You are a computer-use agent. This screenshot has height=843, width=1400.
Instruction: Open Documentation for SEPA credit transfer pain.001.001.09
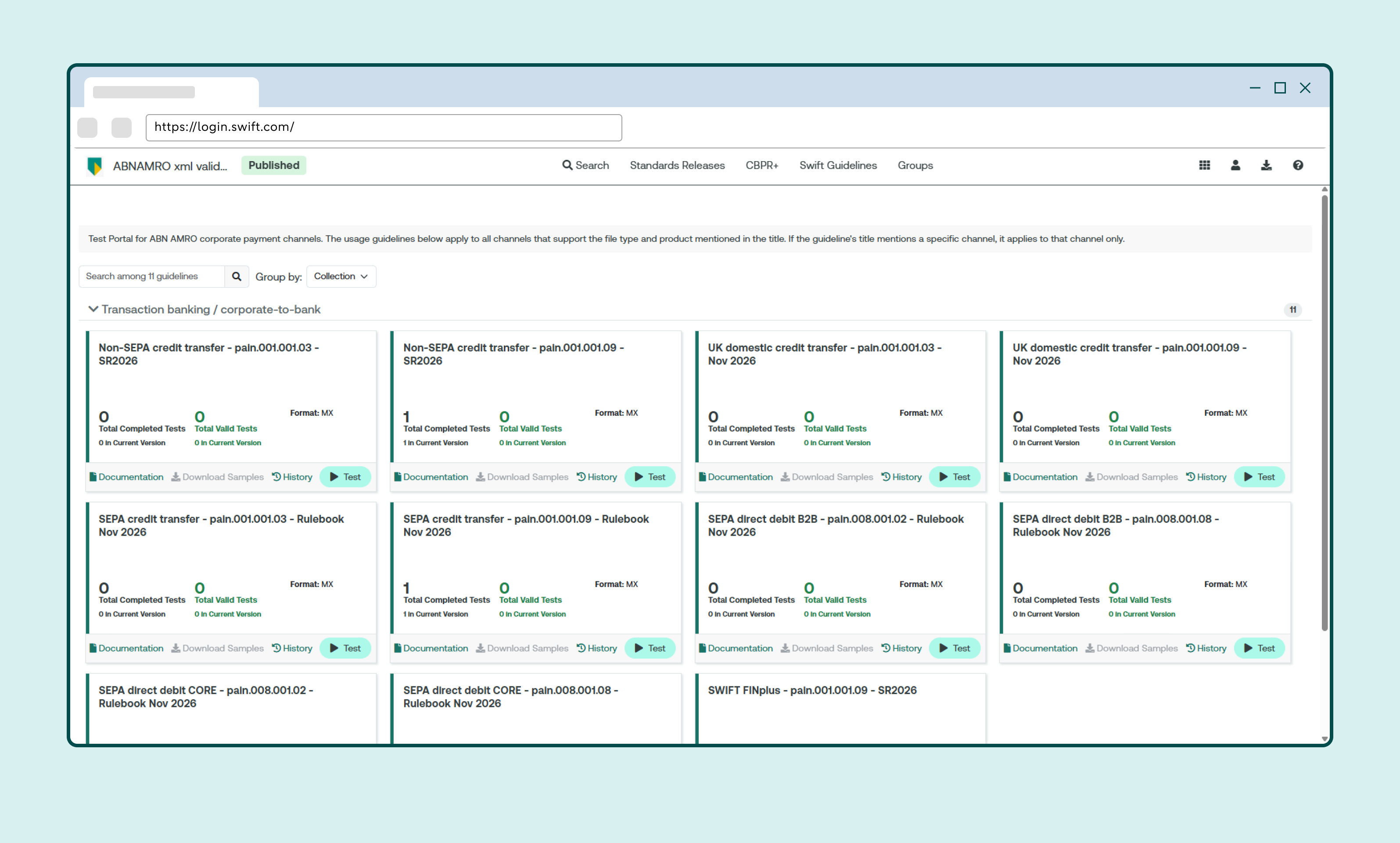[x=431, y=648]
